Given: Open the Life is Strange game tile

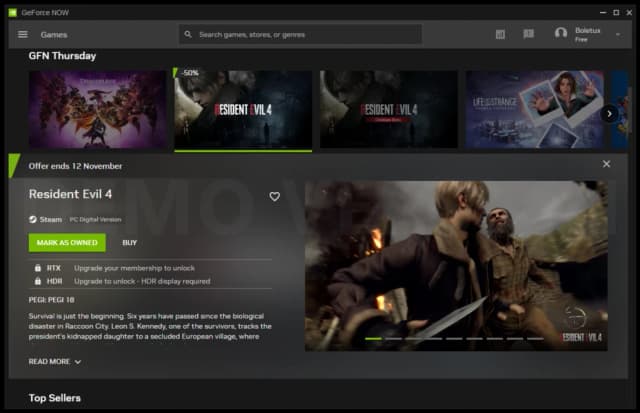Looking at the screenshot, I should [534, 109].
